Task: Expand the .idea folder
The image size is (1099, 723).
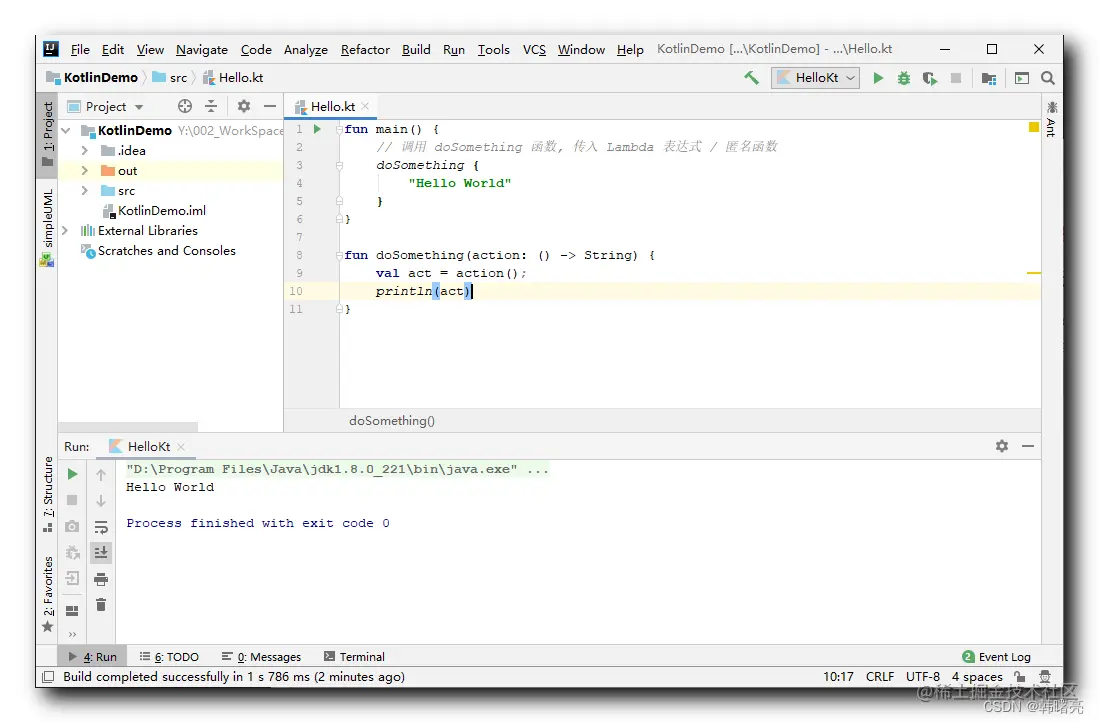Action: [85, 151]
